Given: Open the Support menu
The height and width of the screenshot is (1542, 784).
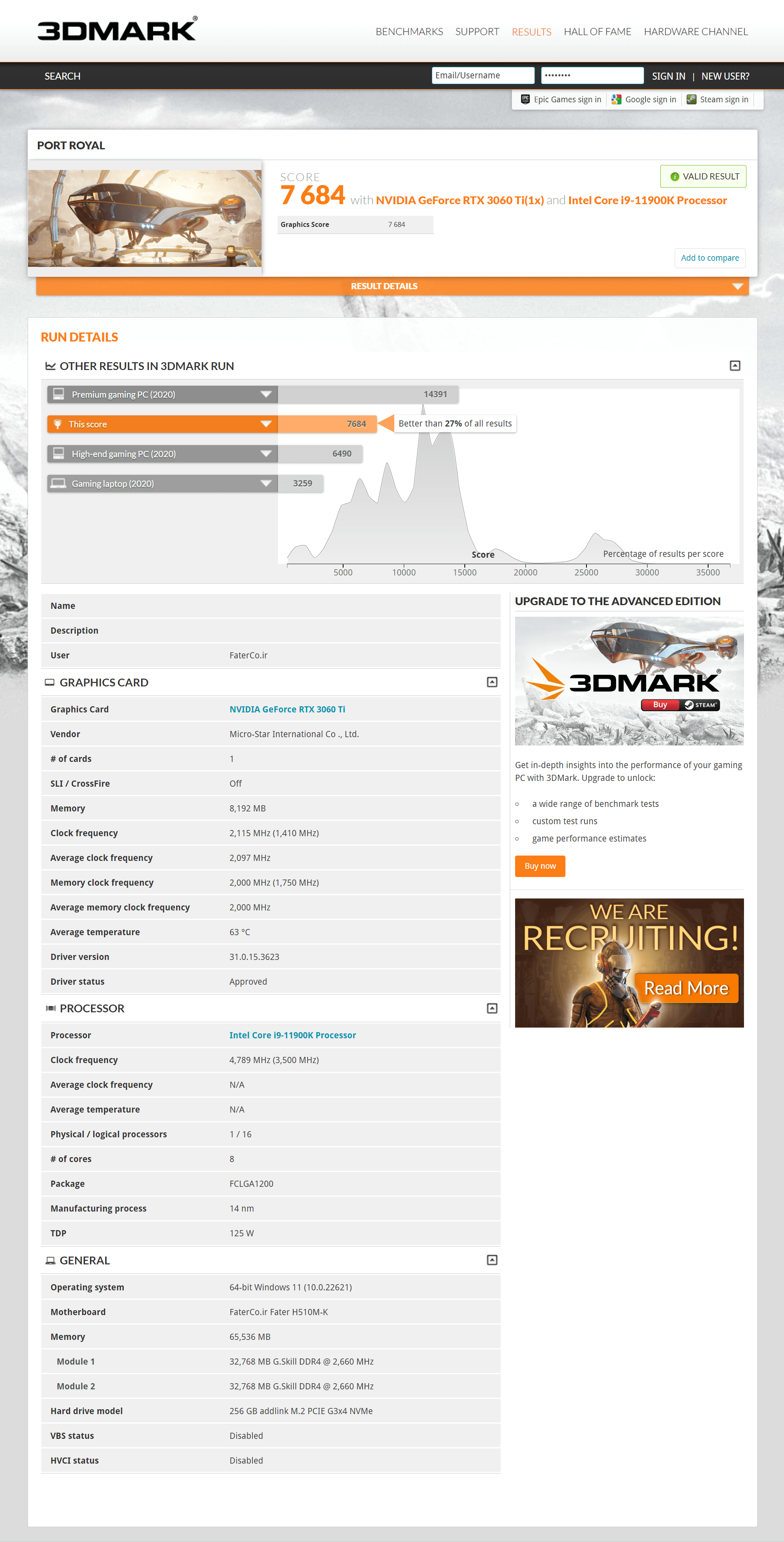Looking at the screenshot, I should 477,32.
